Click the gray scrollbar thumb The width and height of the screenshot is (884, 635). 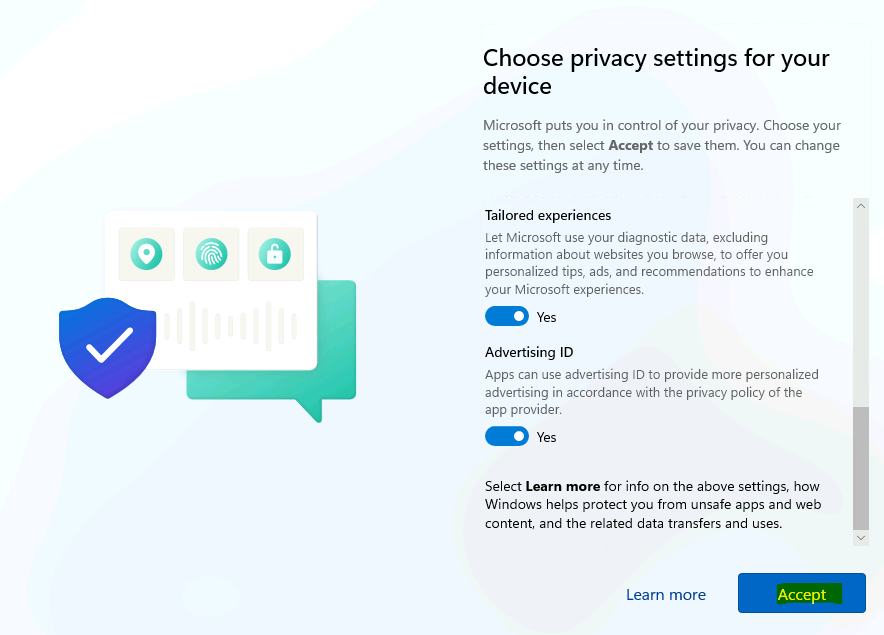pyautogui.click(x=861, y=468)
